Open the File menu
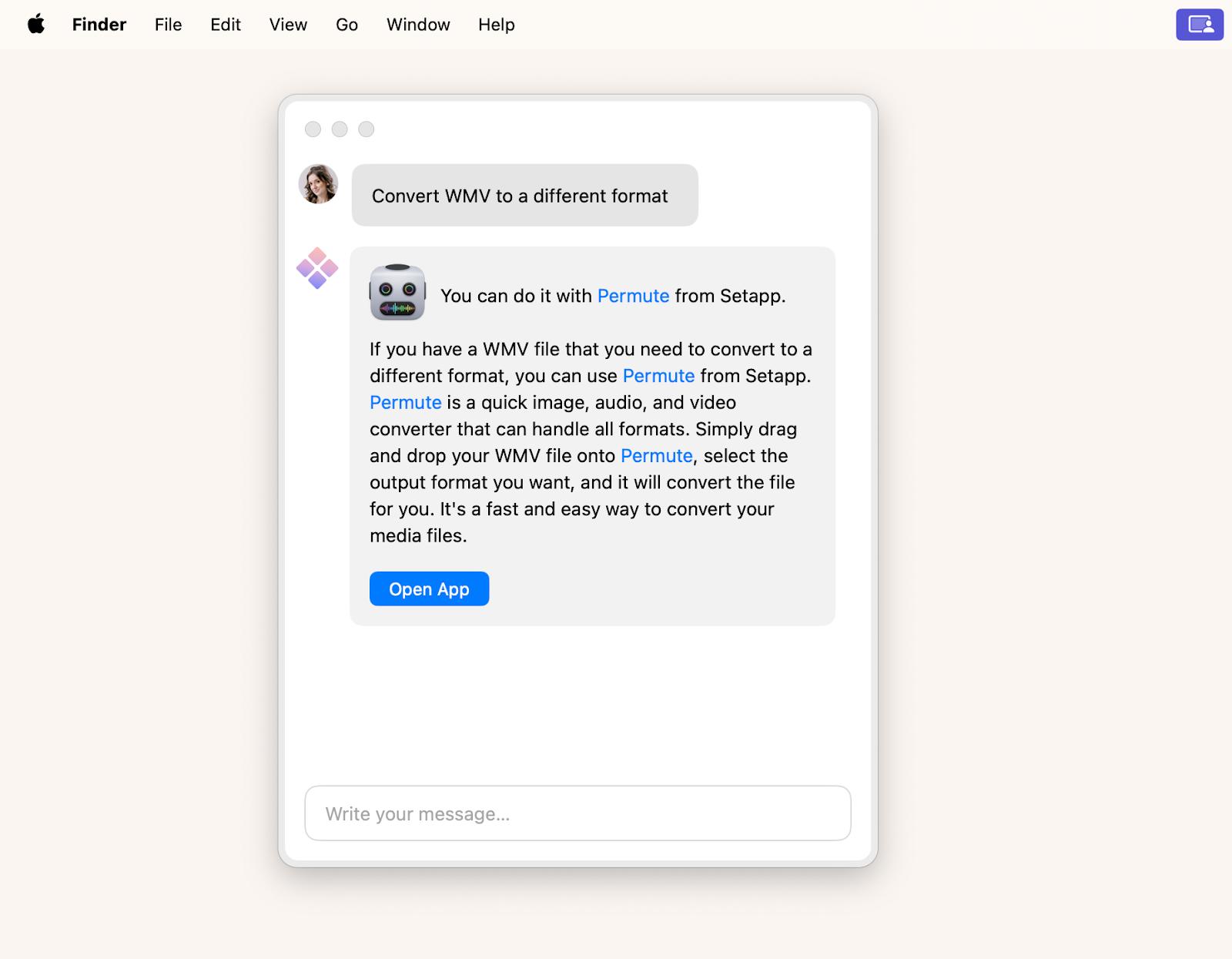The height and width of the screenshot is (959, 1232). [x=168, y=25]
